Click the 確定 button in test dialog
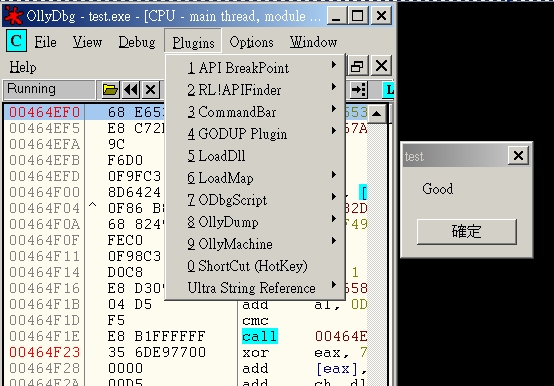 tap(467, 232)
